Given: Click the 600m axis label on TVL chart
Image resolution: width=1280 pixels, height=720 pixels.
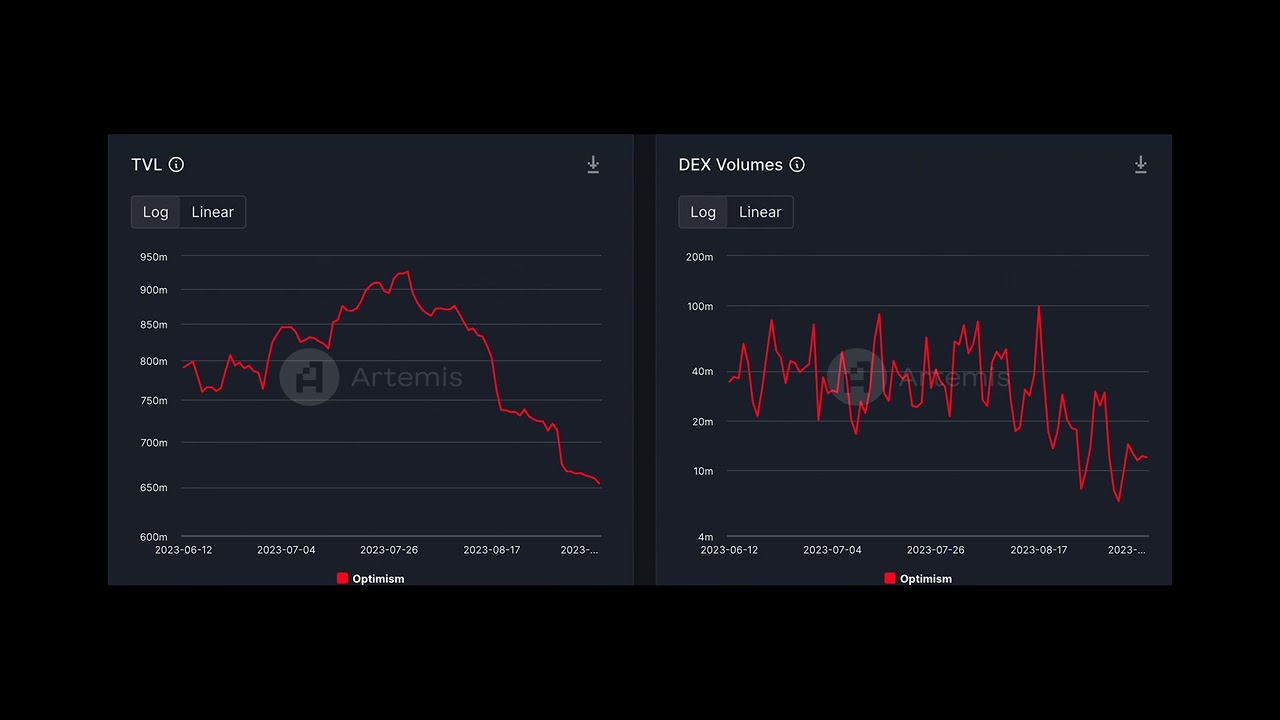Looking at the screenshot, I should point(154,537).
